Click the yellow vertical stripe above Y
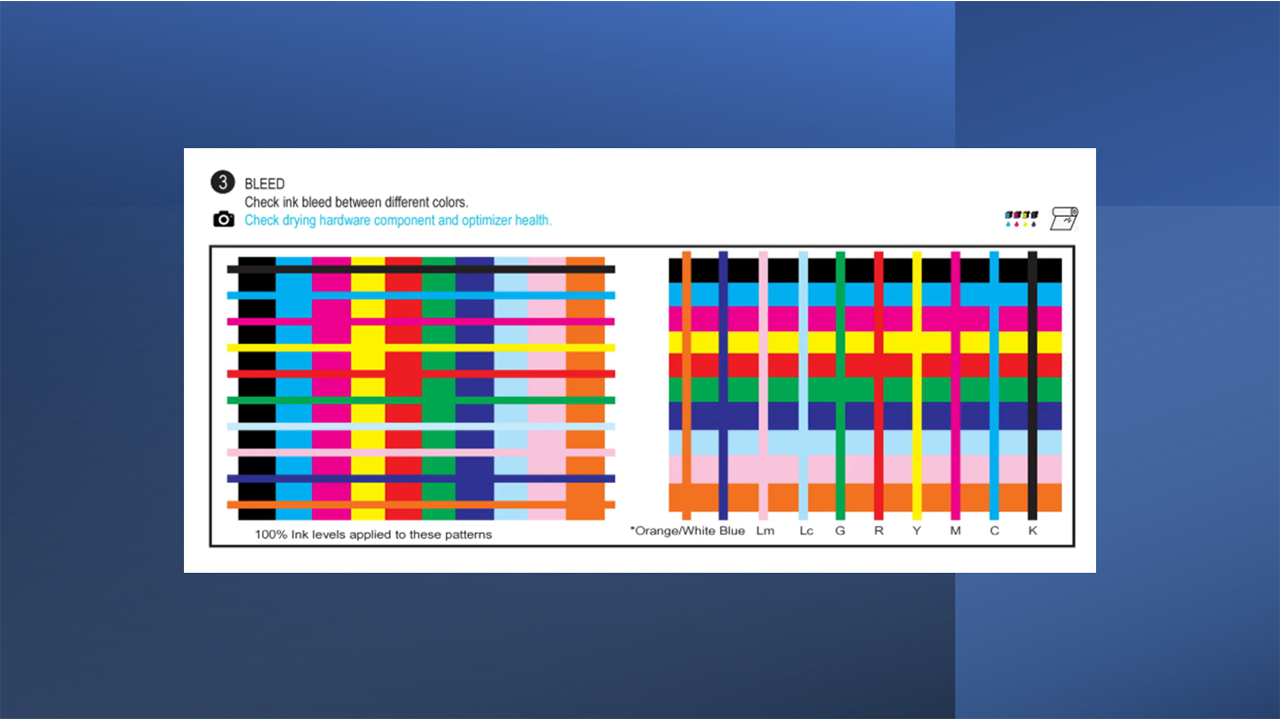 pyautogui.click(x=917, y=385)
